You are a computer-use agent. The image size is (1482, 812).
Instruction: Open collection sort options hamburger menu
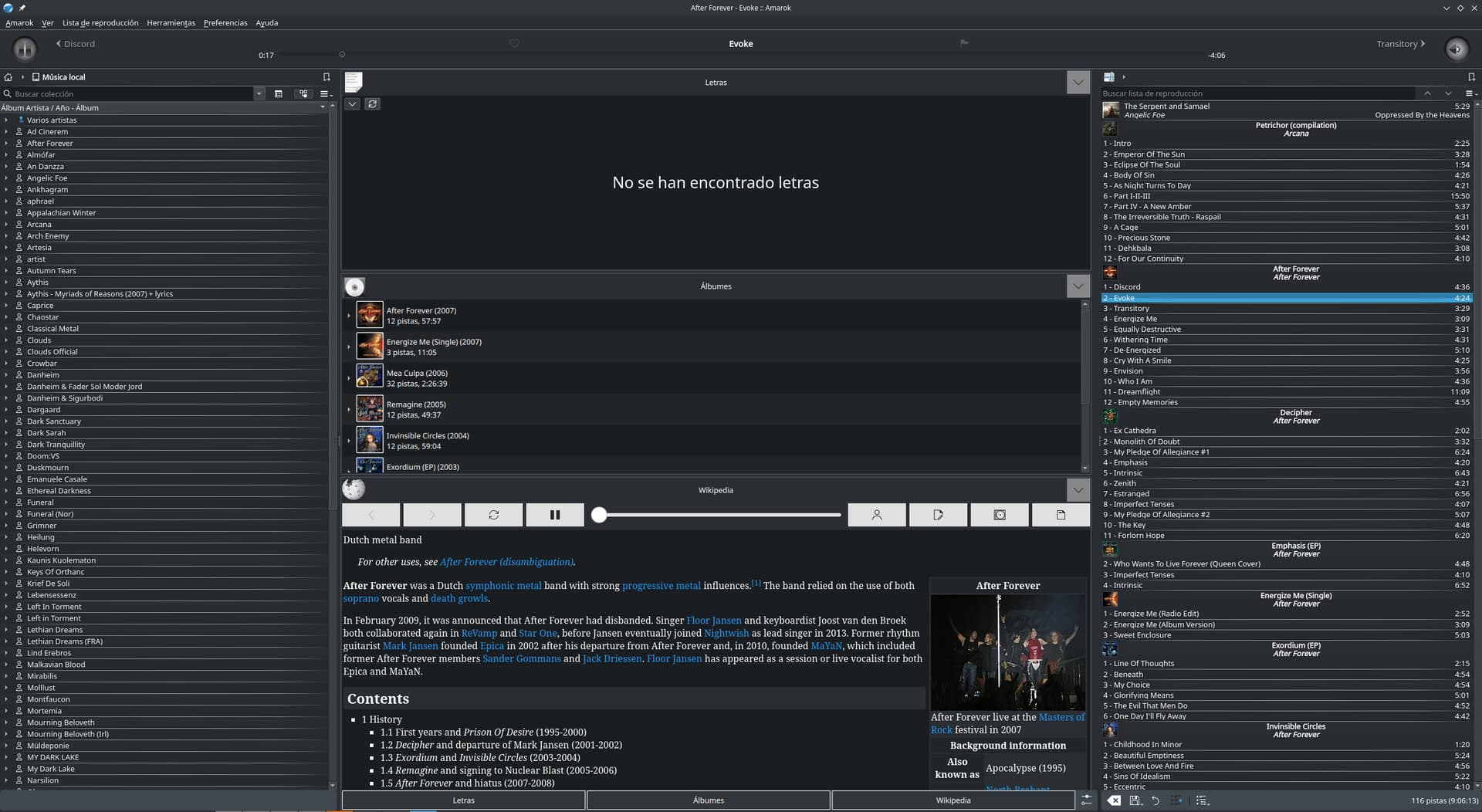(326, 94)
